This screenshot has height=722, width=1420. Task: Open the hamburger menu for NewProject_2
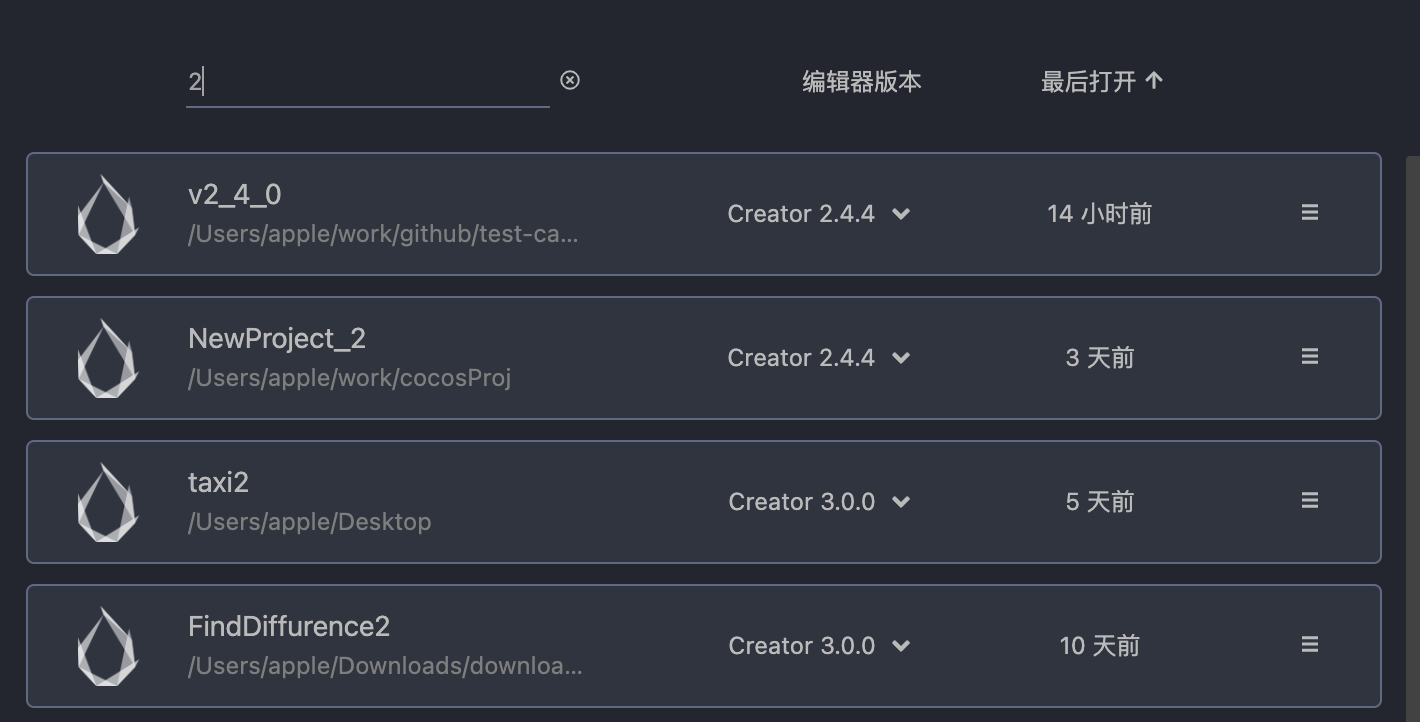(x=1310, y=357)
